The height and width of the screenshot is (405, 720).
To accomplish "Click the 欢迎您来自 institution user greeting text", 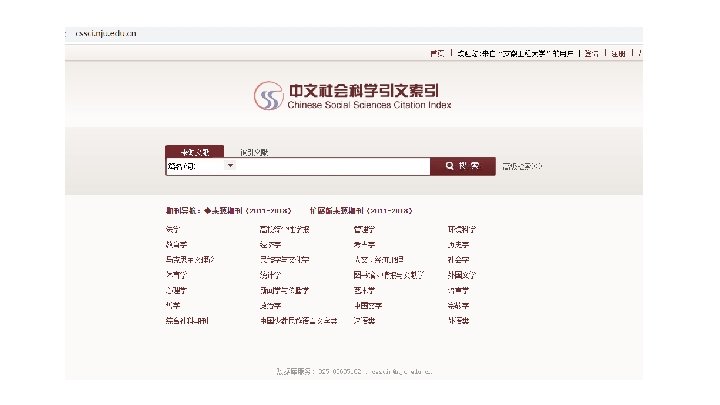I will click(515, 53).
